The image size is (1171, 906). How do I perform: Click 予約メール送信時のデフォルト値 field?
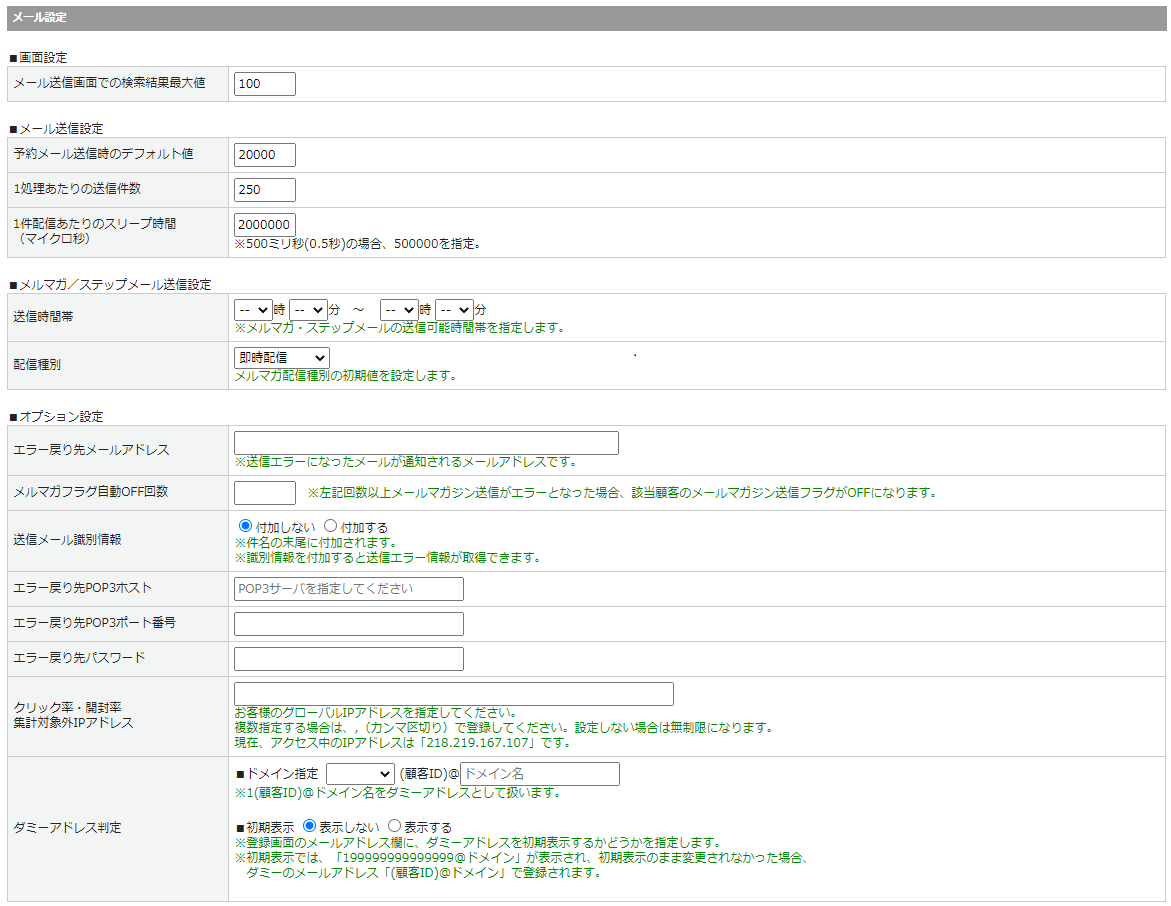coord(265,154)
